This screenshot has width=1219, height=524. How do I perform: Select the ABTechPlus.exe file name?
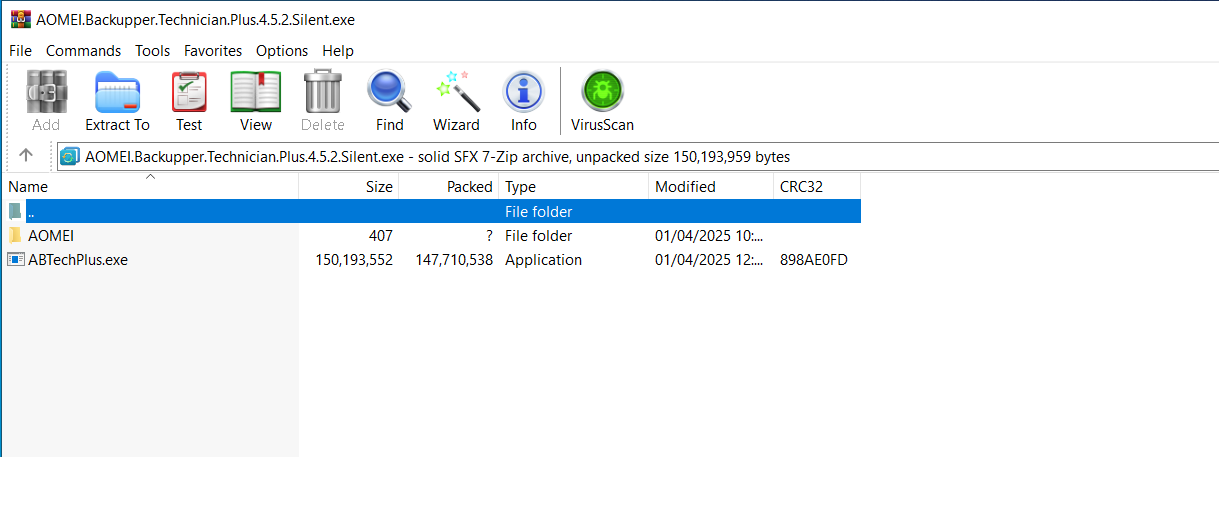tap(78, 260)
